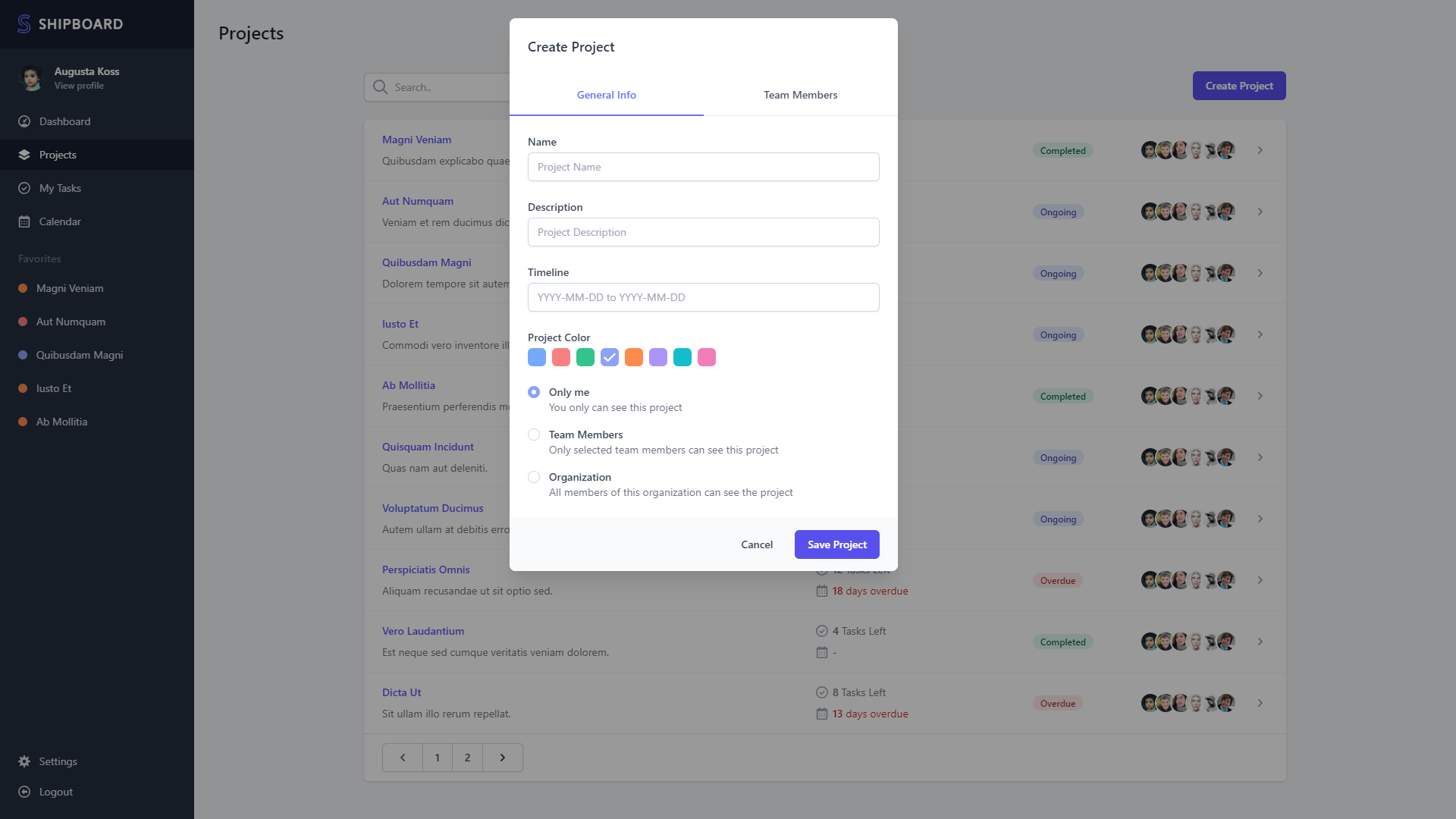Image resolution: width=1456 pixels, height=819 pixels.
Task: Click the My Tasks checkmark icon
Action: pos(24,188)
